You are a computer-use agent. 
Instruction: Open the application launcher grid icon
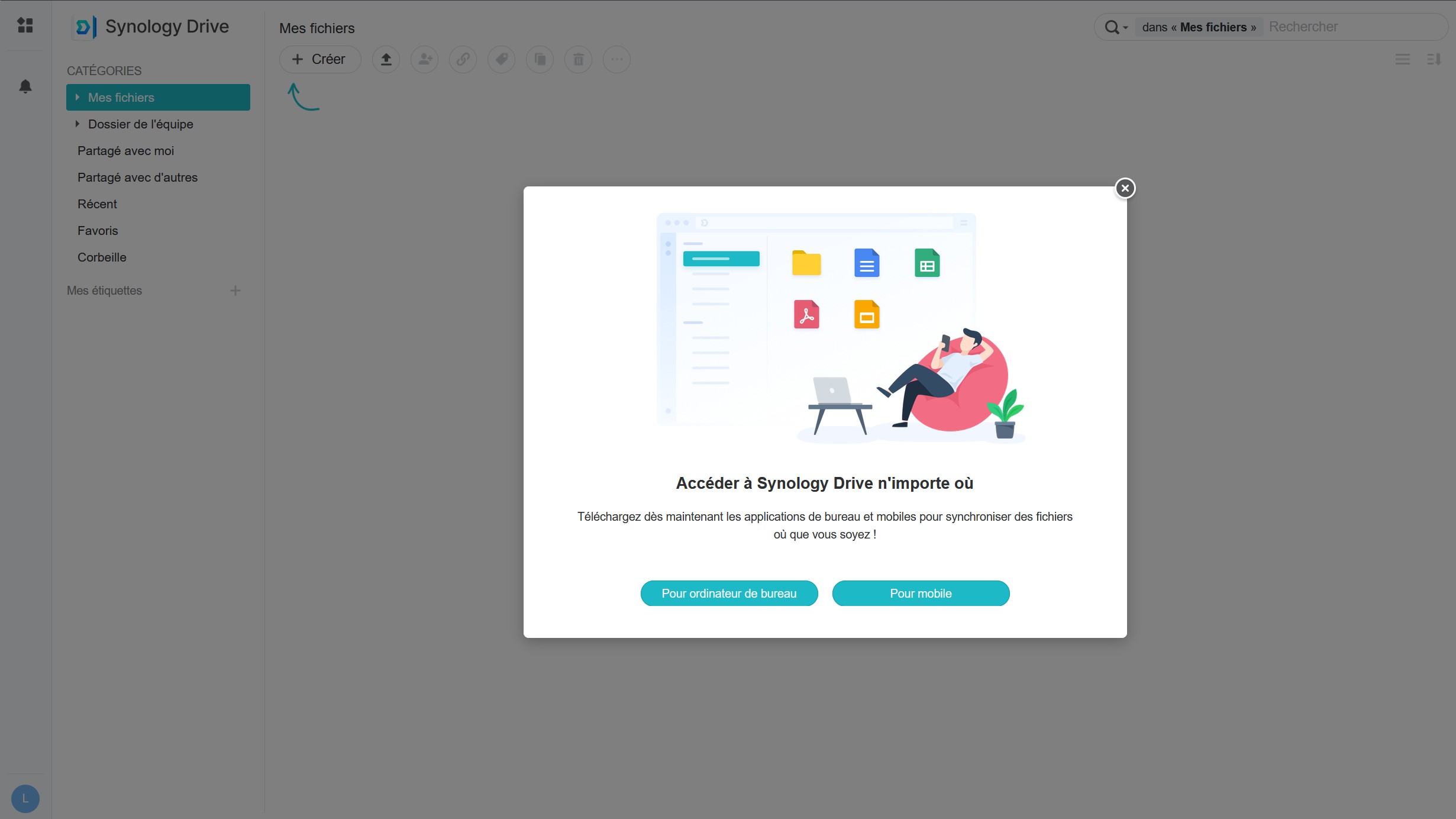coord(25,25)
